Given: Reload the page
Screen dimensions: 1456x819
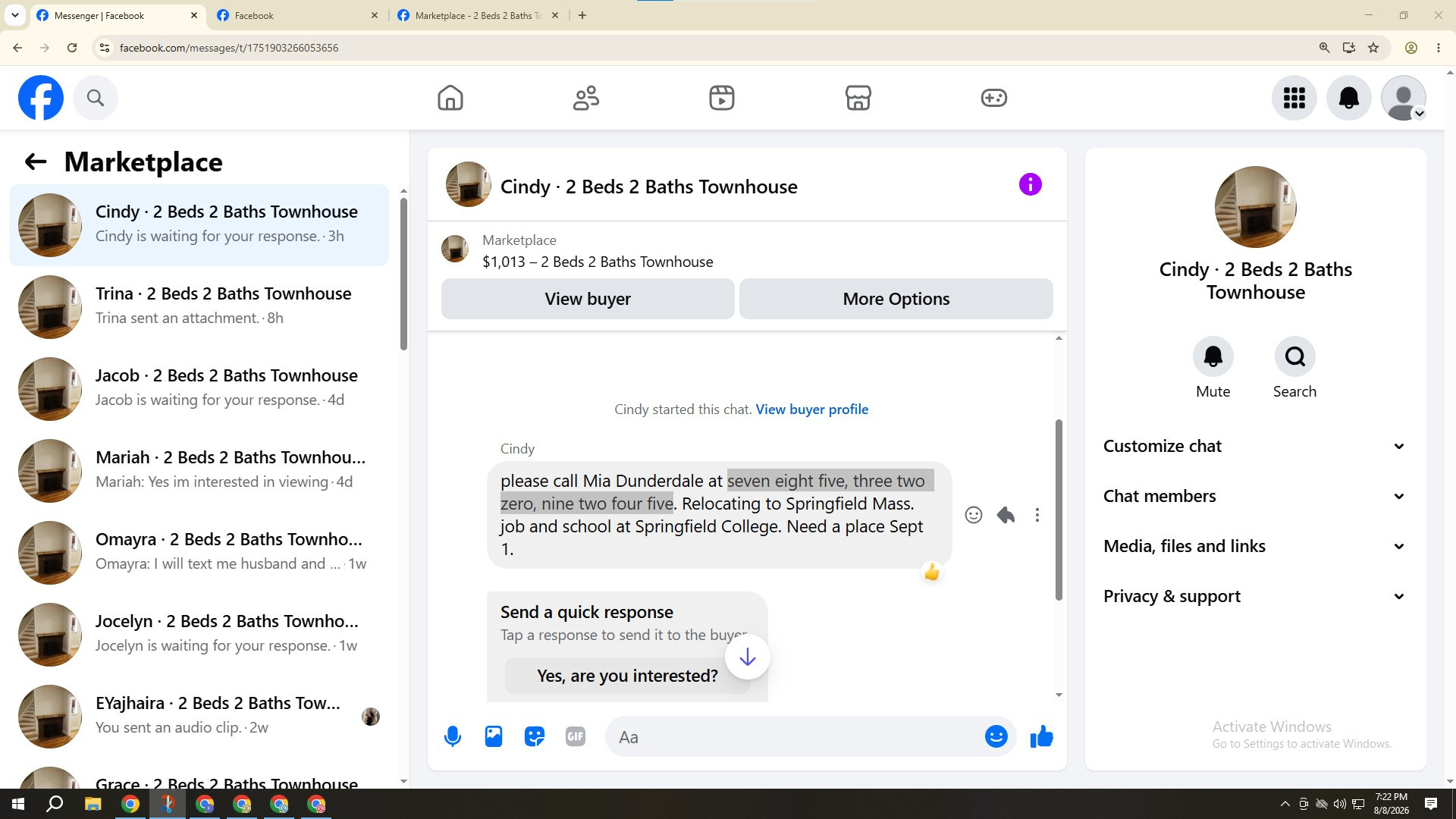Looking at the screenshot, I should [x=72, y=48].
